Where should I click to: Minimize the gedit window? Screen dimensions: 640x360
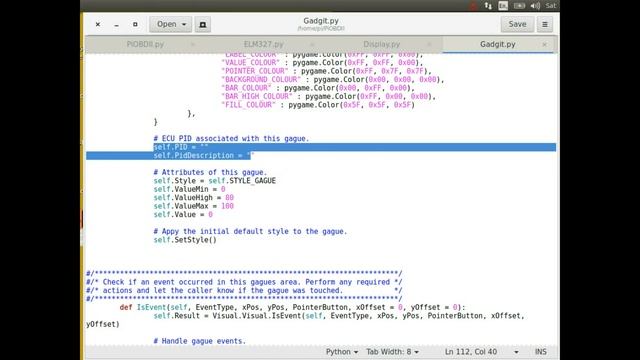(x=117, y=24)
